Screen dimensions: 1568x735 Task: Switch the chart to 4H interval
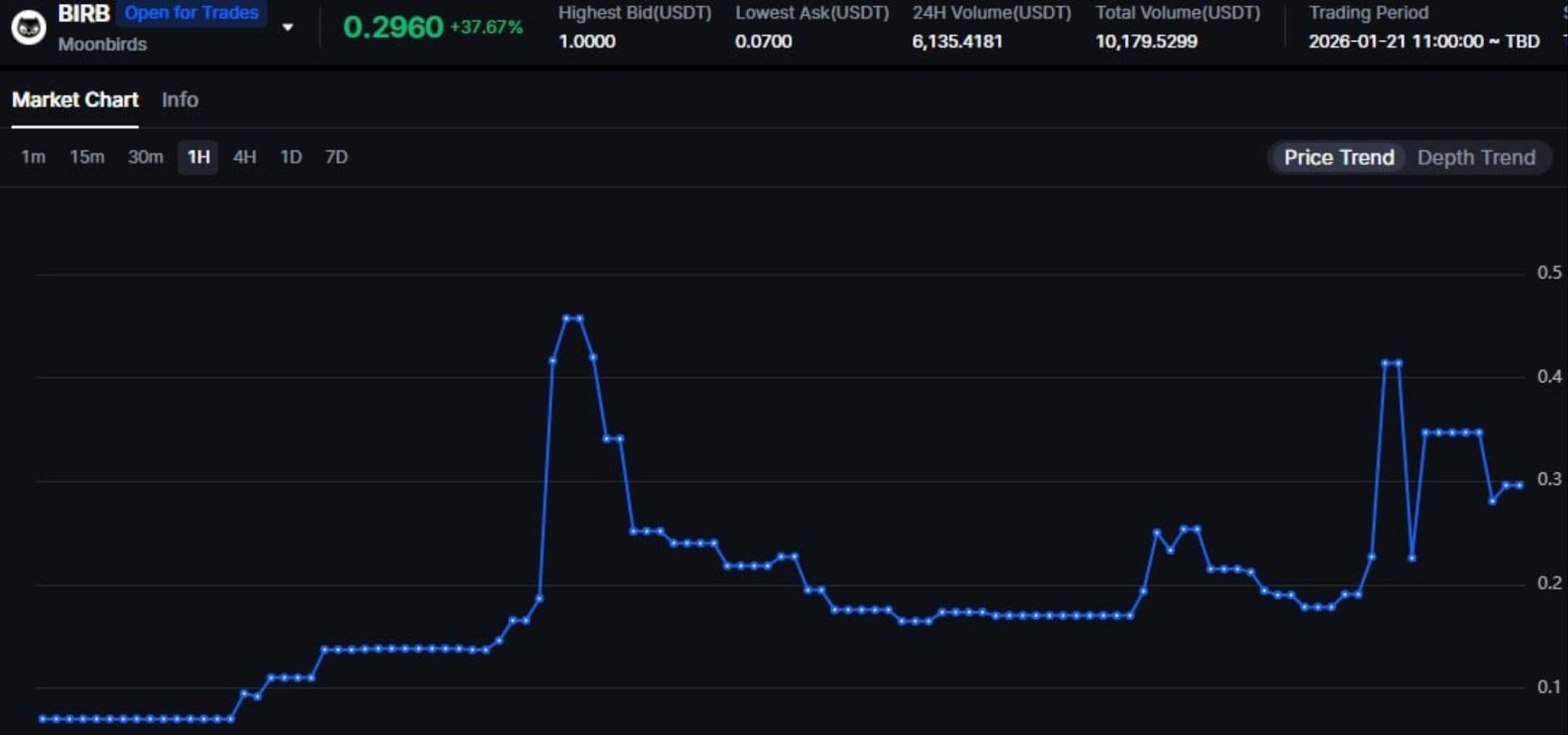pyautogui.click(x=245, y=157)
